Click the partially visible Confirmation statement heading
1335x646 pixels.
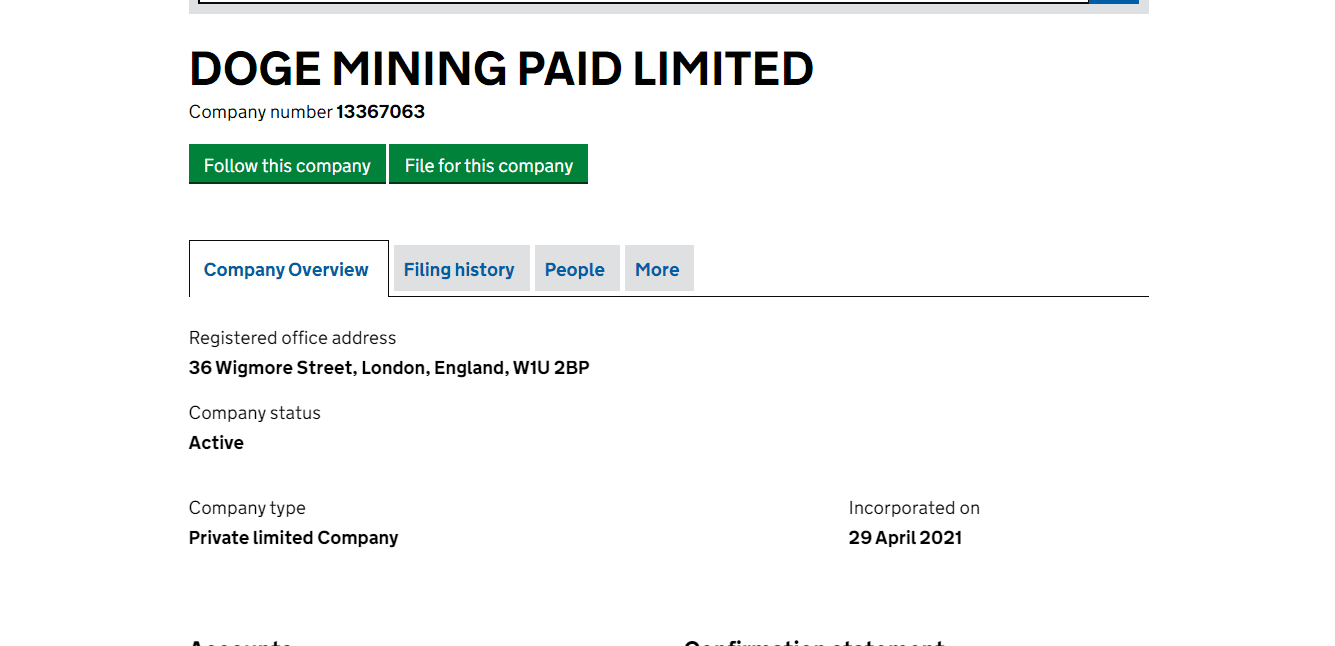tap(813, 642)
